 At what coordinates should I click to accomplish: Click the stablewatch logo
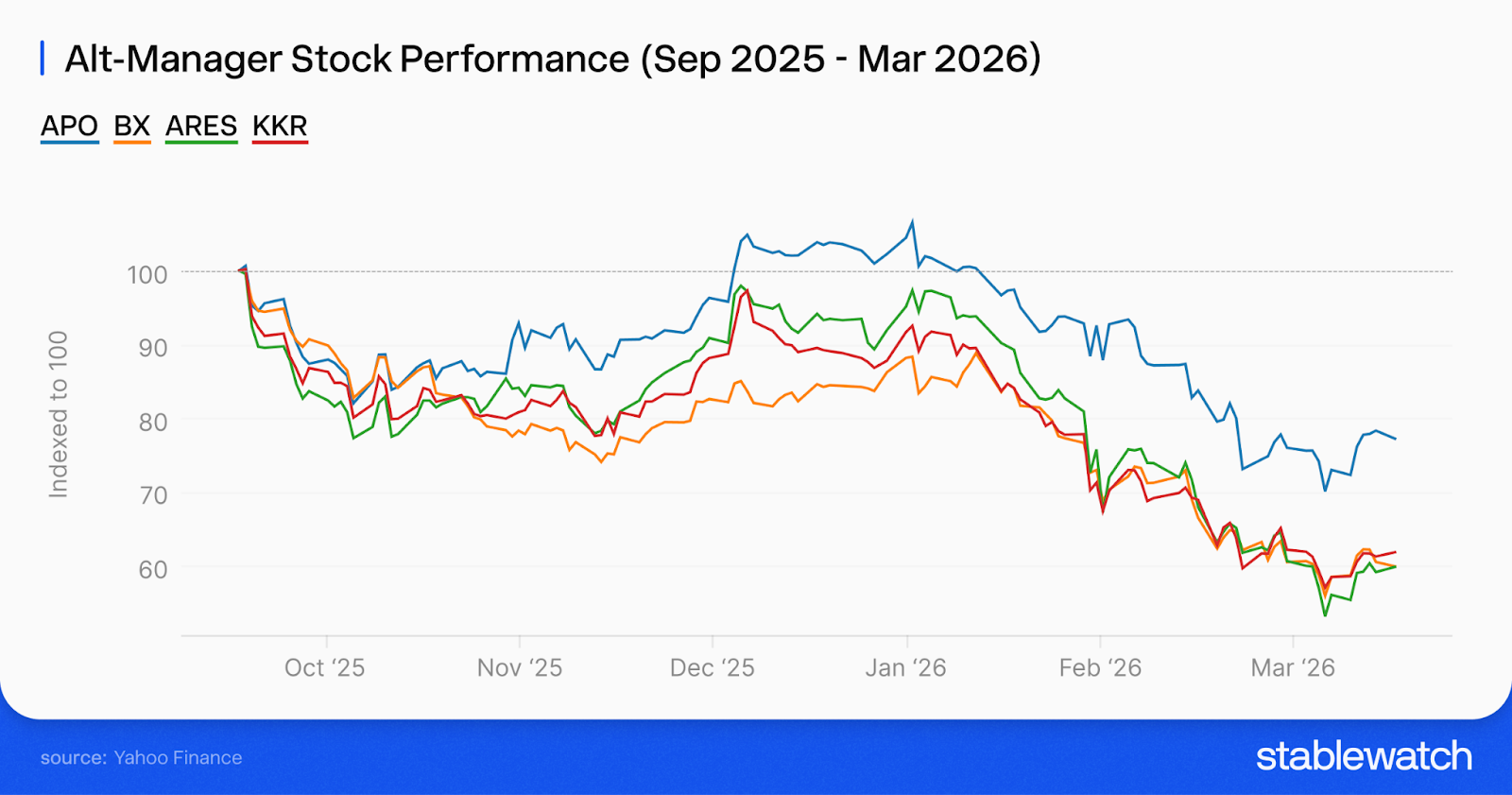[x=1364, y=756]
